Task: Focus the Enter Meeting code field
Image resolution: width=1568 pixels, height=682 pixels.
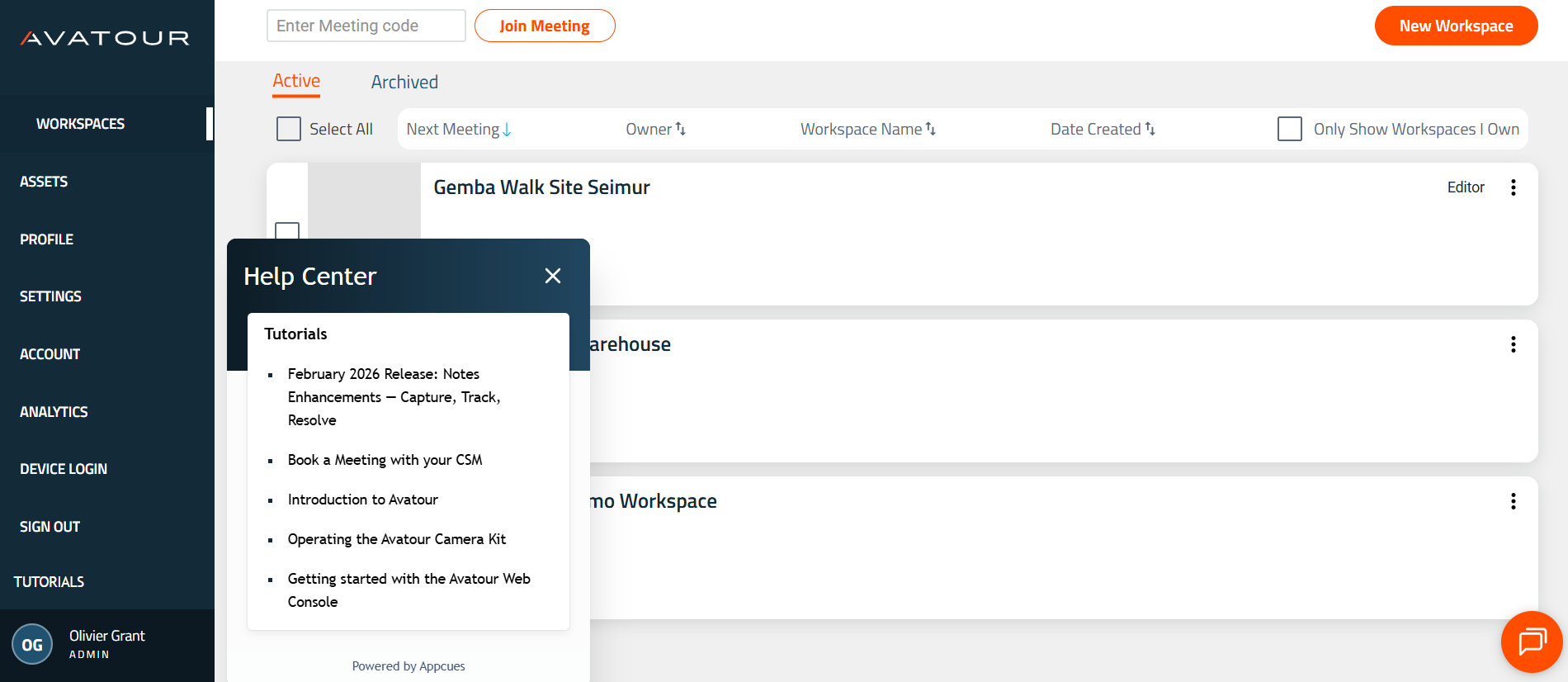Action: [366, 26]
